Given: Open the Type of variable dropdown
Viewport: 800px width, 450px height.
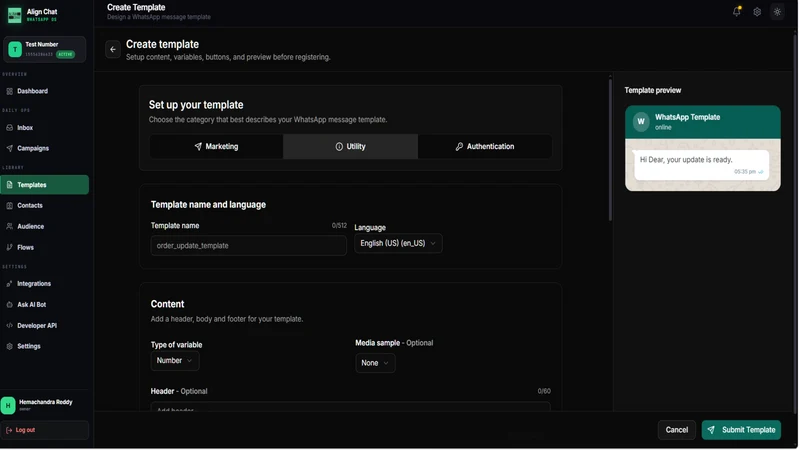Looking at the screenshot, I should [x=175, y=361].
